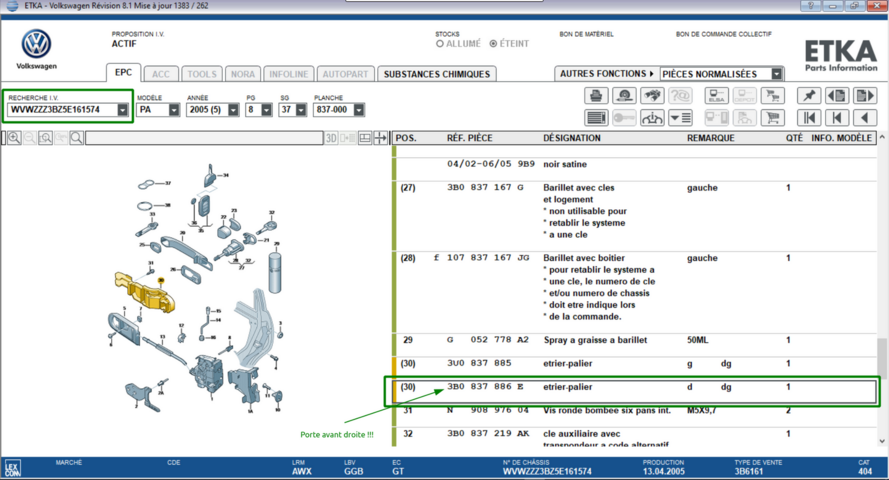Open the SG dropdown
The width and height of the screenshot is (889, 480).
click(301, 110)
